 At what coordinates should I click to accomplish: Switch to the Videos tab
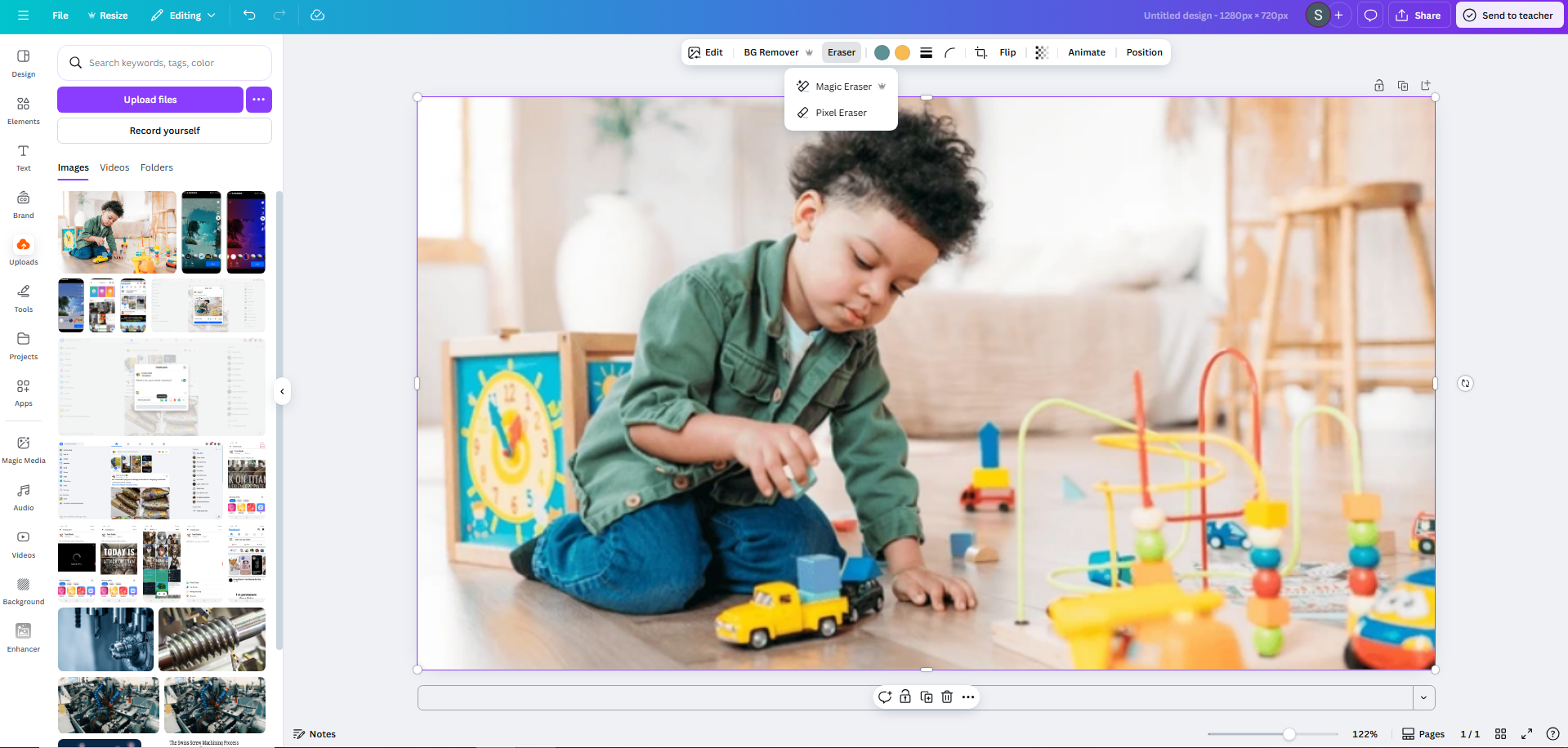[x=114, y=167]
